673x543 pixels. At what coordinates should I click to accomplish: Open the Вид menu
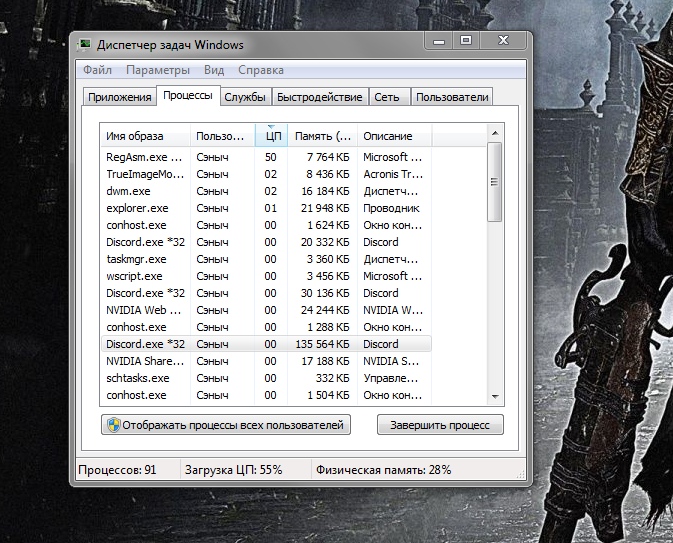[x=214, y=70]
